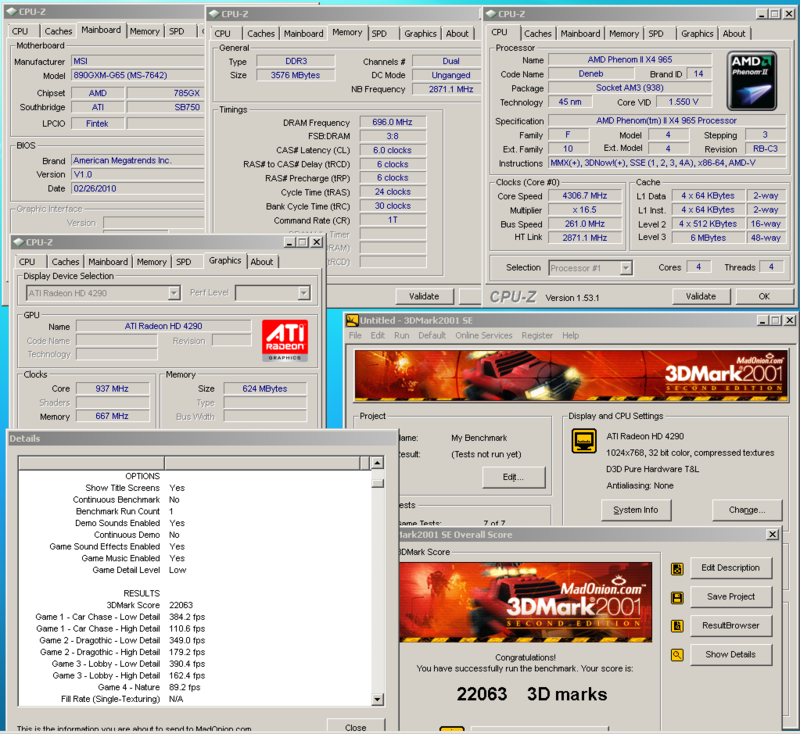The height and width of the screenshot is (734, 800).
Task: Click the Change... display settings button
Action: [746, 510]
